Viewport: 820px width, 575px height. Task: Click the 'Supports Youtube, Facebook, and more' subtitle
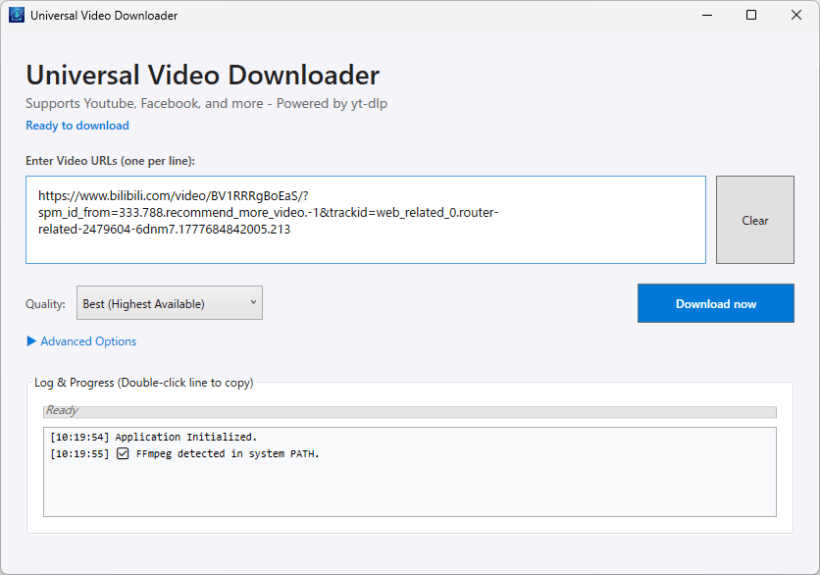click(207, 104)
